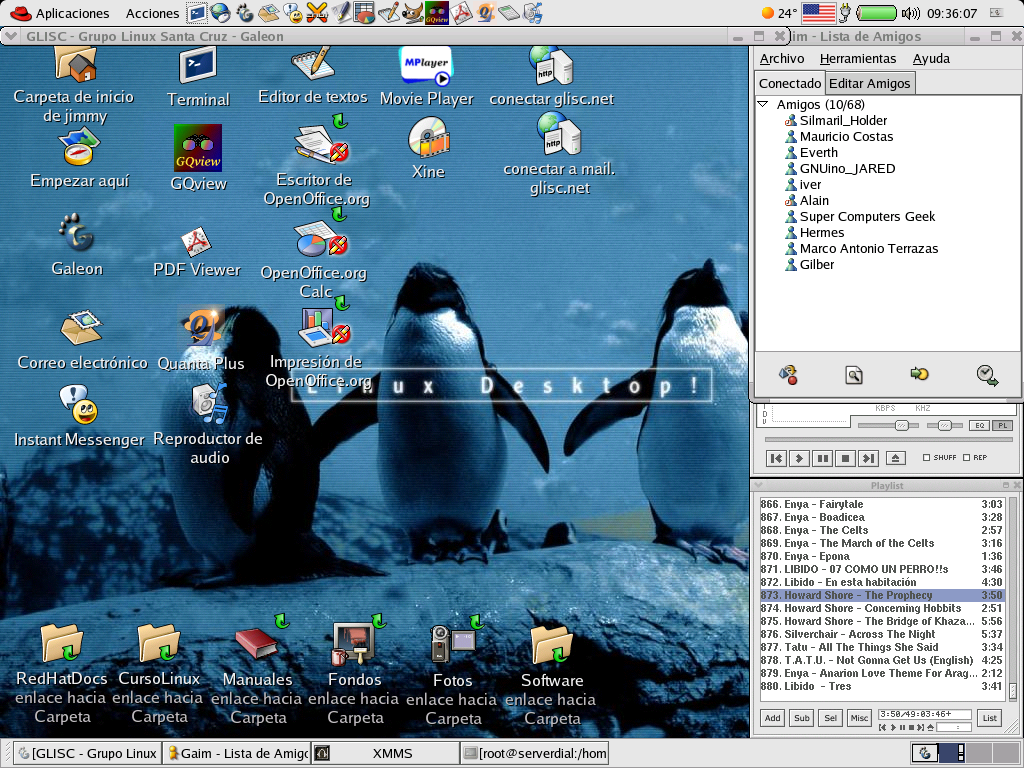Viewport: 1024px width, 768px height.
Task: Open Reproductor de audio icon
Action: click(x=209, y=404)
